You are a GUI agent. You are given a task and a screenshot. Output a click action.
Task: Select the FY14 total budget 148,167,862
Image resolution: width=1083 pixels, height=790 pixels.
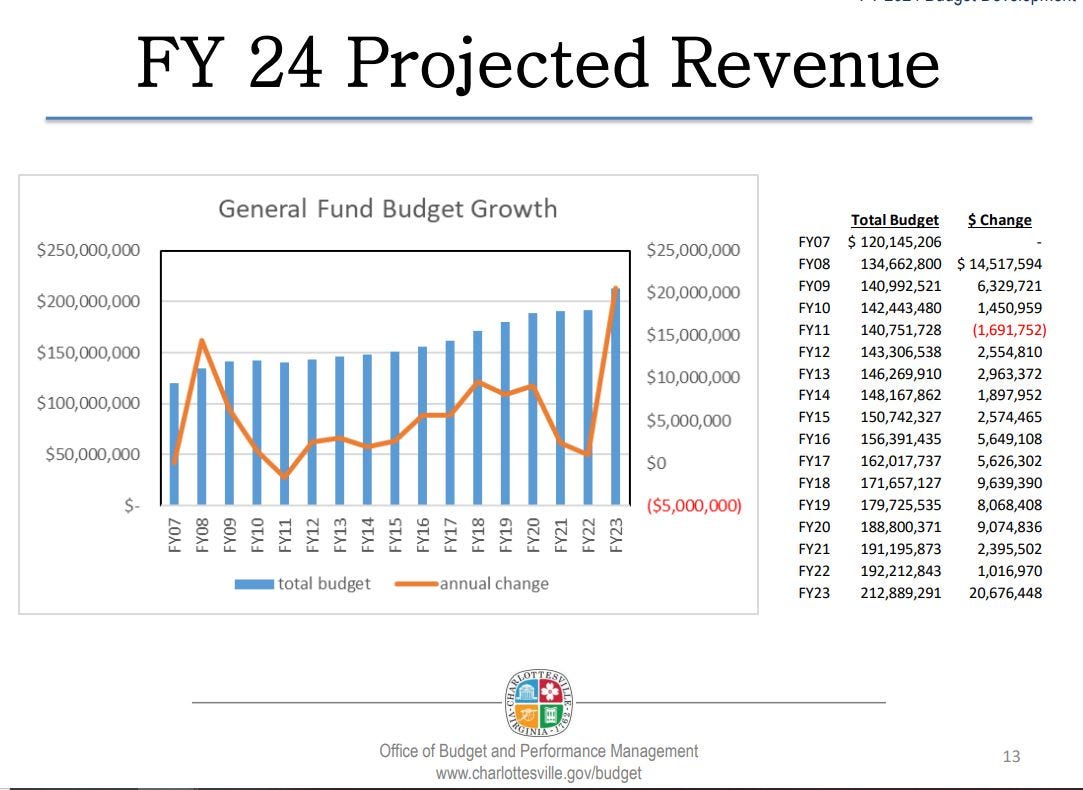click(901, 395)
